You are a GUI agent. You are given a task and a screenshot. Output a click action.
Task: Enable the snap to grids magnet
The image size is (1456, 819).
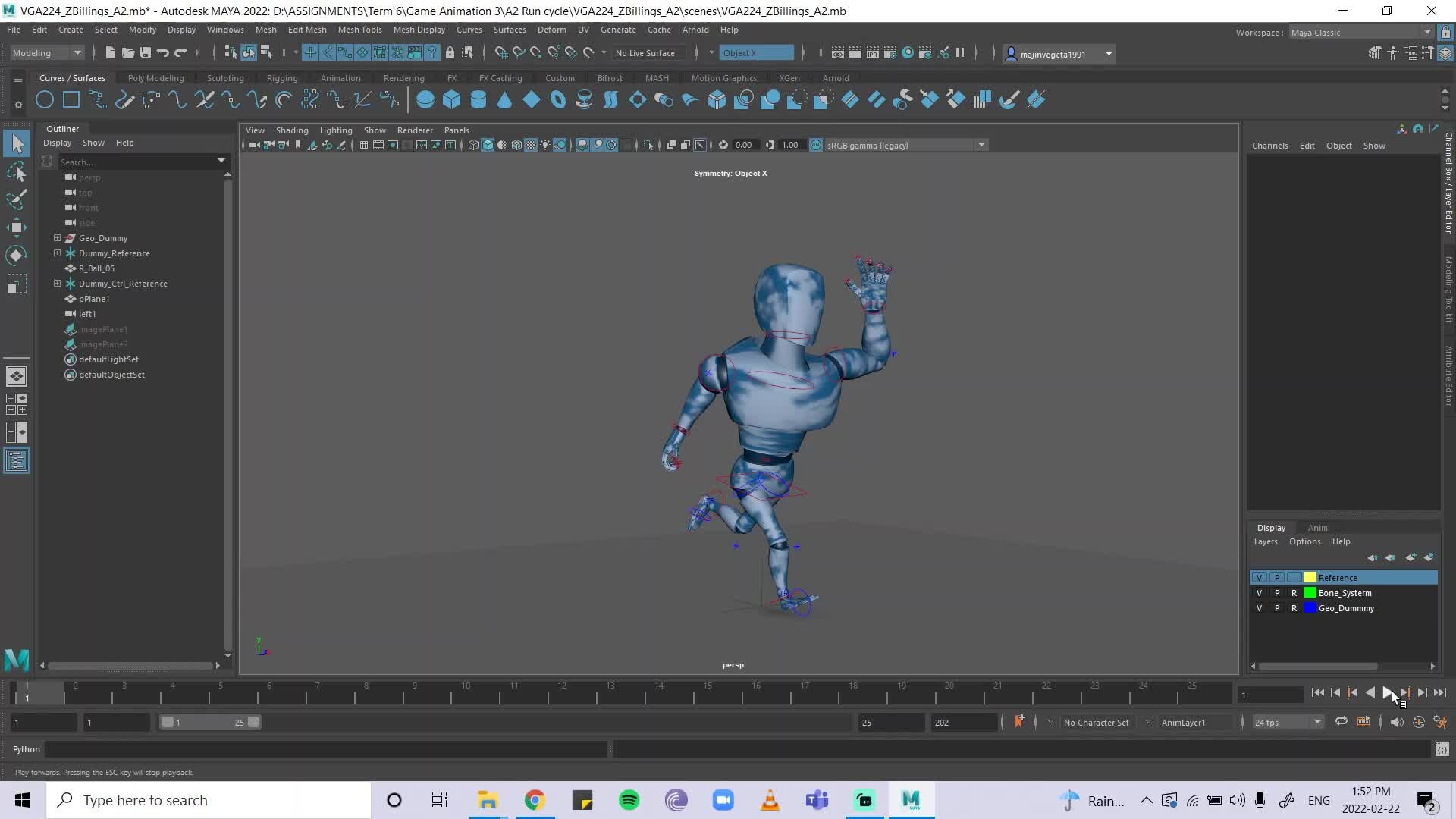point(500,53)
